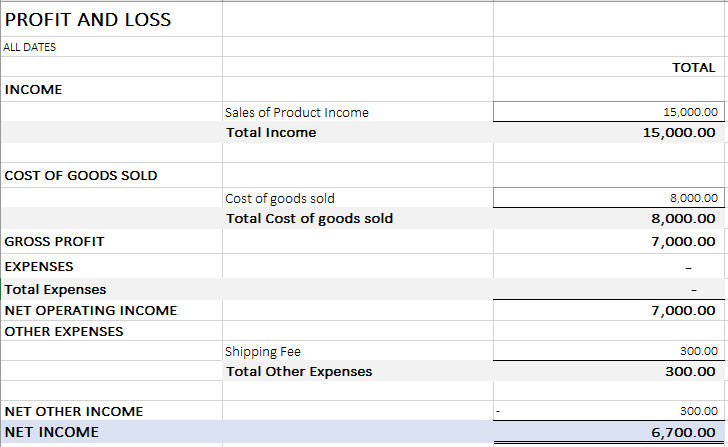This screenshot has height=447, width=728.
Task: Click the COST OF GOODS SOLD section heading
Action: [81, 175]
